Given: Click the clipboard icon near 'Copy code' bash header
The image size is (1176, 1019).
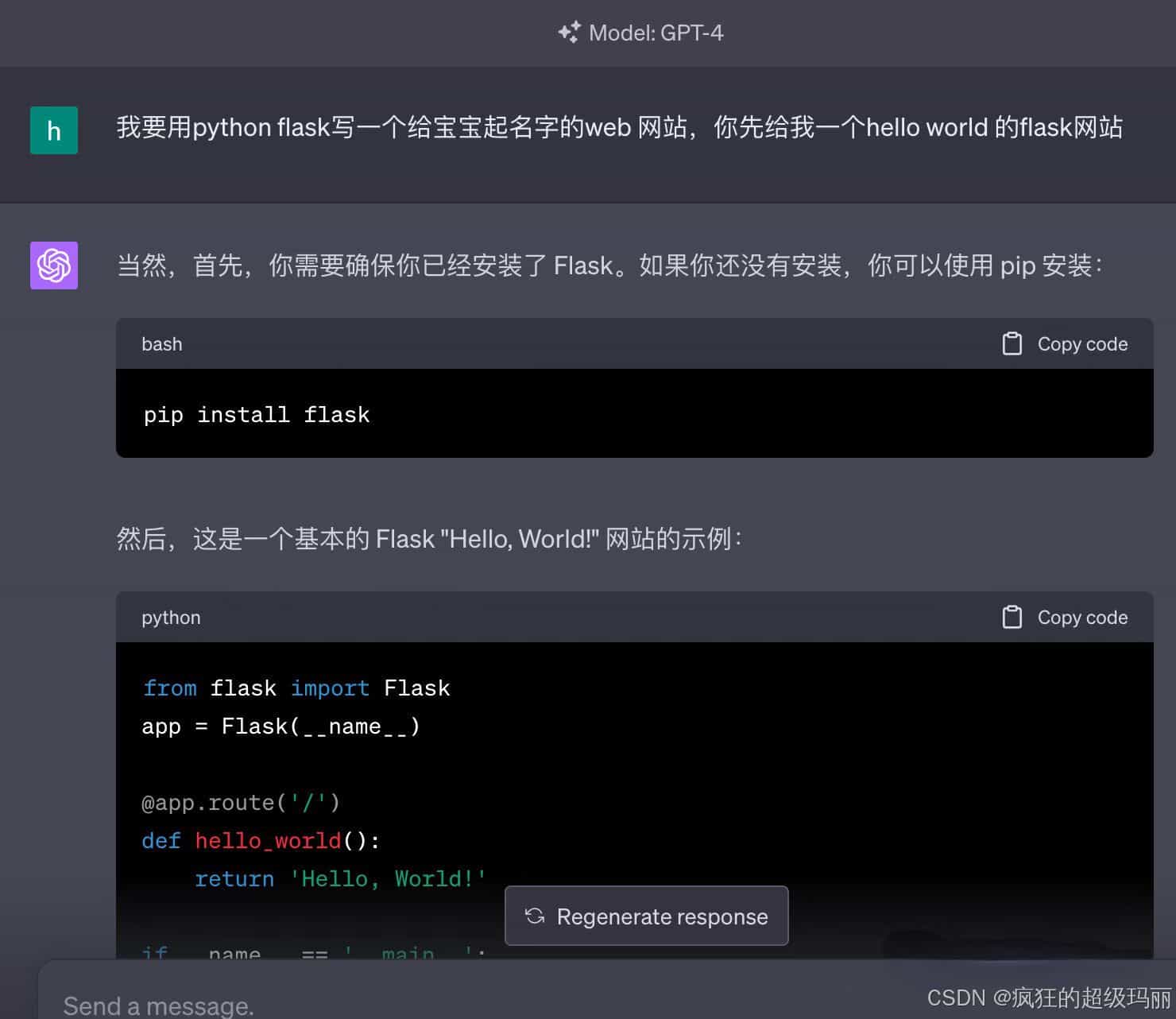Looking at the screenshot, I should coord(1012,343).
